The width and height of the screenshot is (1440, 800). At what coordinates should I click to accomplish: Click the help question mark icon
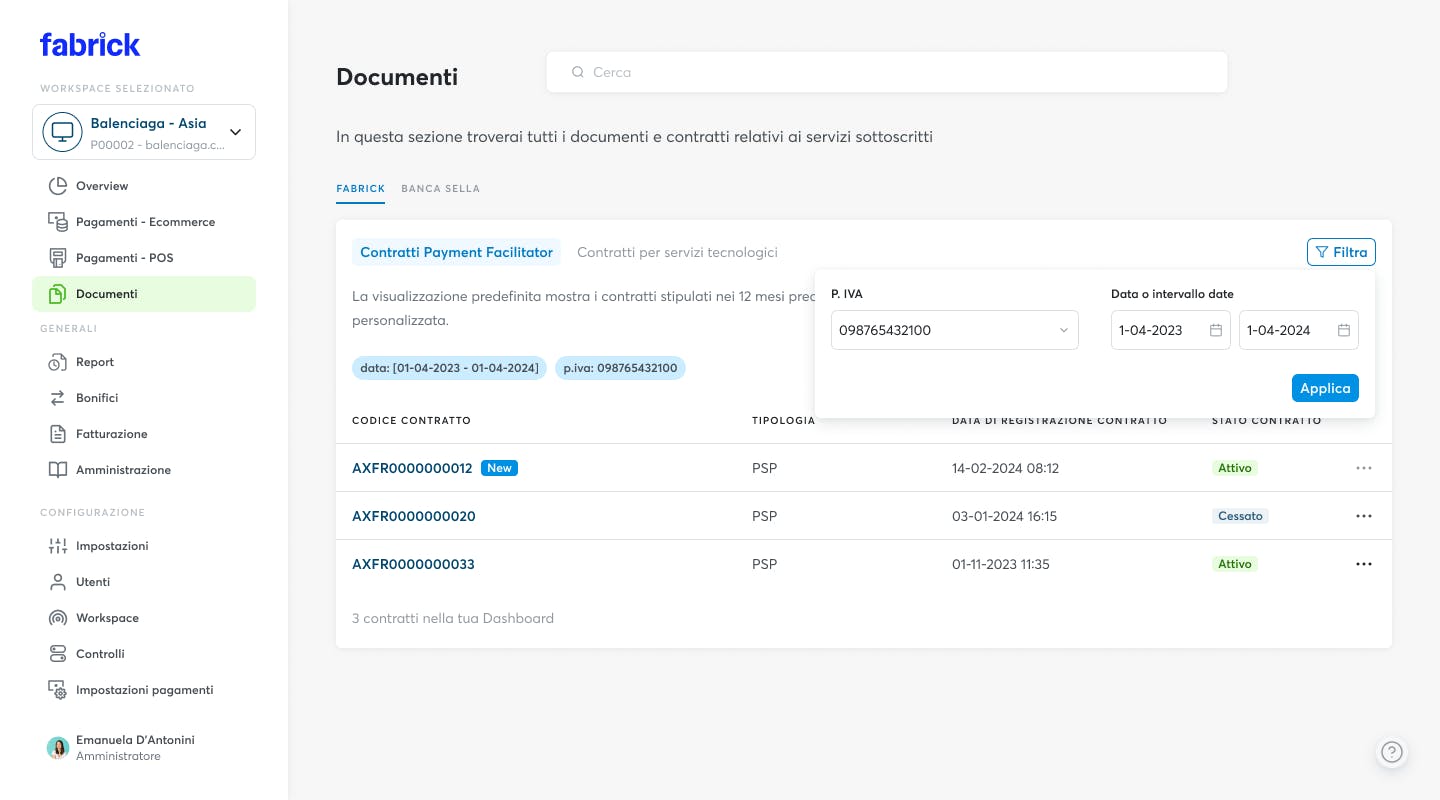[1392, 753]
